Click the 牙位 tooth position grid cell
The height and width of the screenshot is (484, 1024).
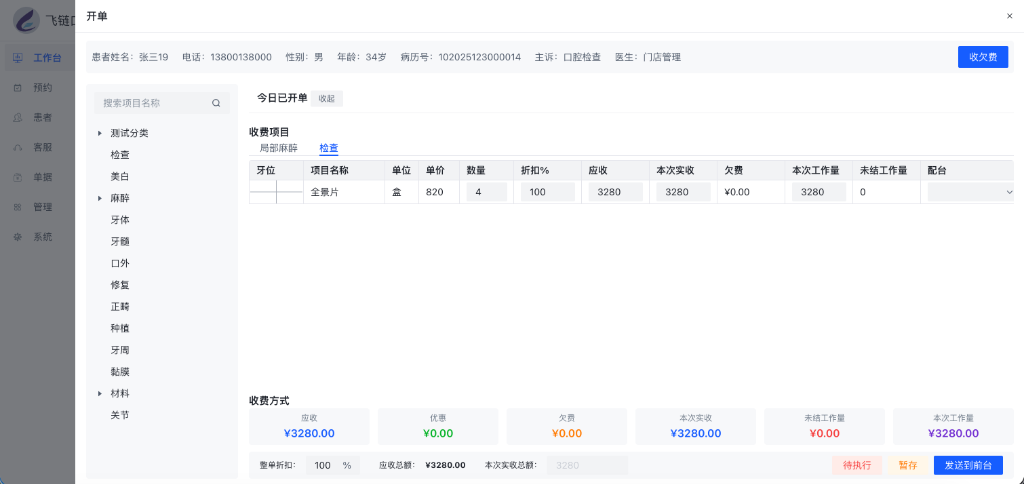(276, 192)
